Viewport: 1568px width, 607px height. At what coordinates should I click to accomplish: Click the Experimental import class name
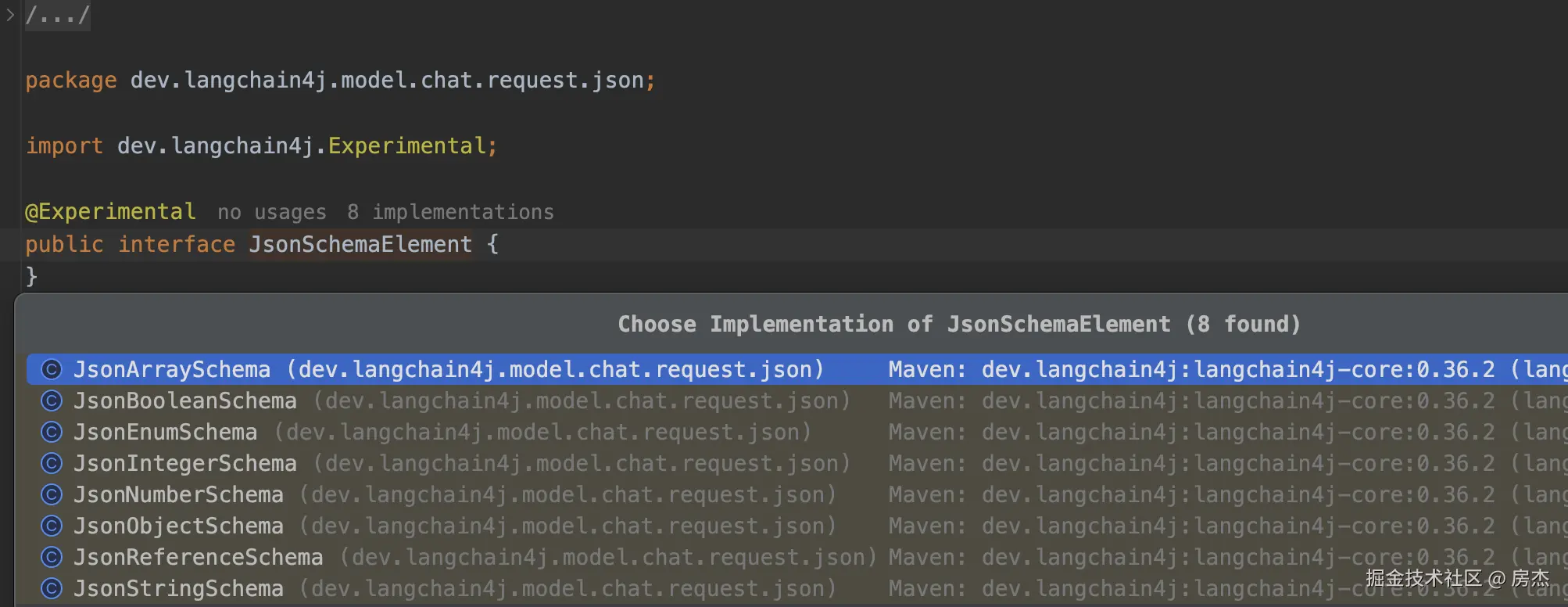[x=406, y=145]
